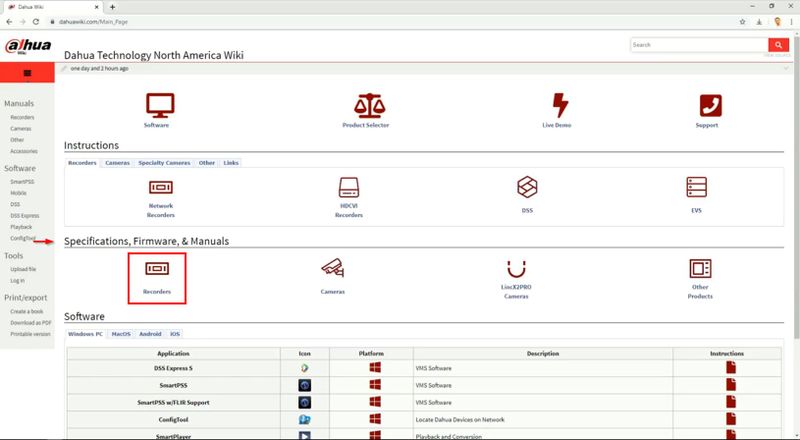Open the DSS instructions icon
Image resolution: width=800 pixels, height=440 pixels.
click(527, 187)
